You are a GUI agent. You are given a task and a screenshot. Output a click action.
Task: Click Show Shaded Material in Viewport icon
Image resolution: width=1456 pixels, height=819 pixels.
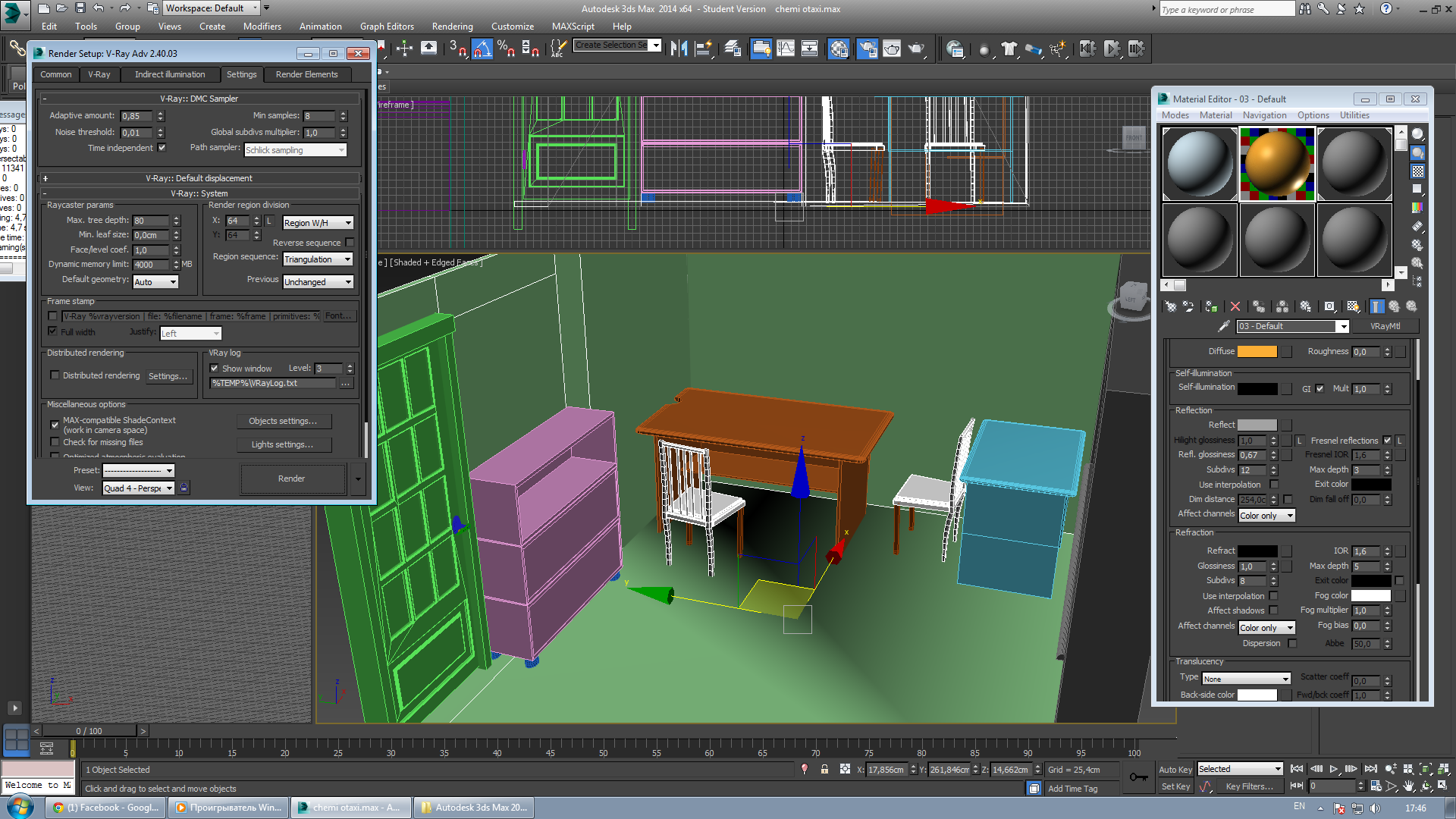point(1353,306)
